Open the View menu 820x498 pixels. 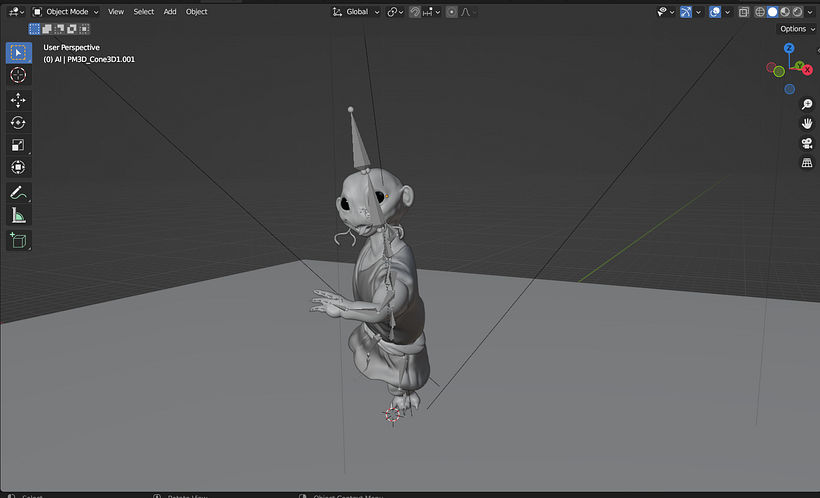point(116,12)
